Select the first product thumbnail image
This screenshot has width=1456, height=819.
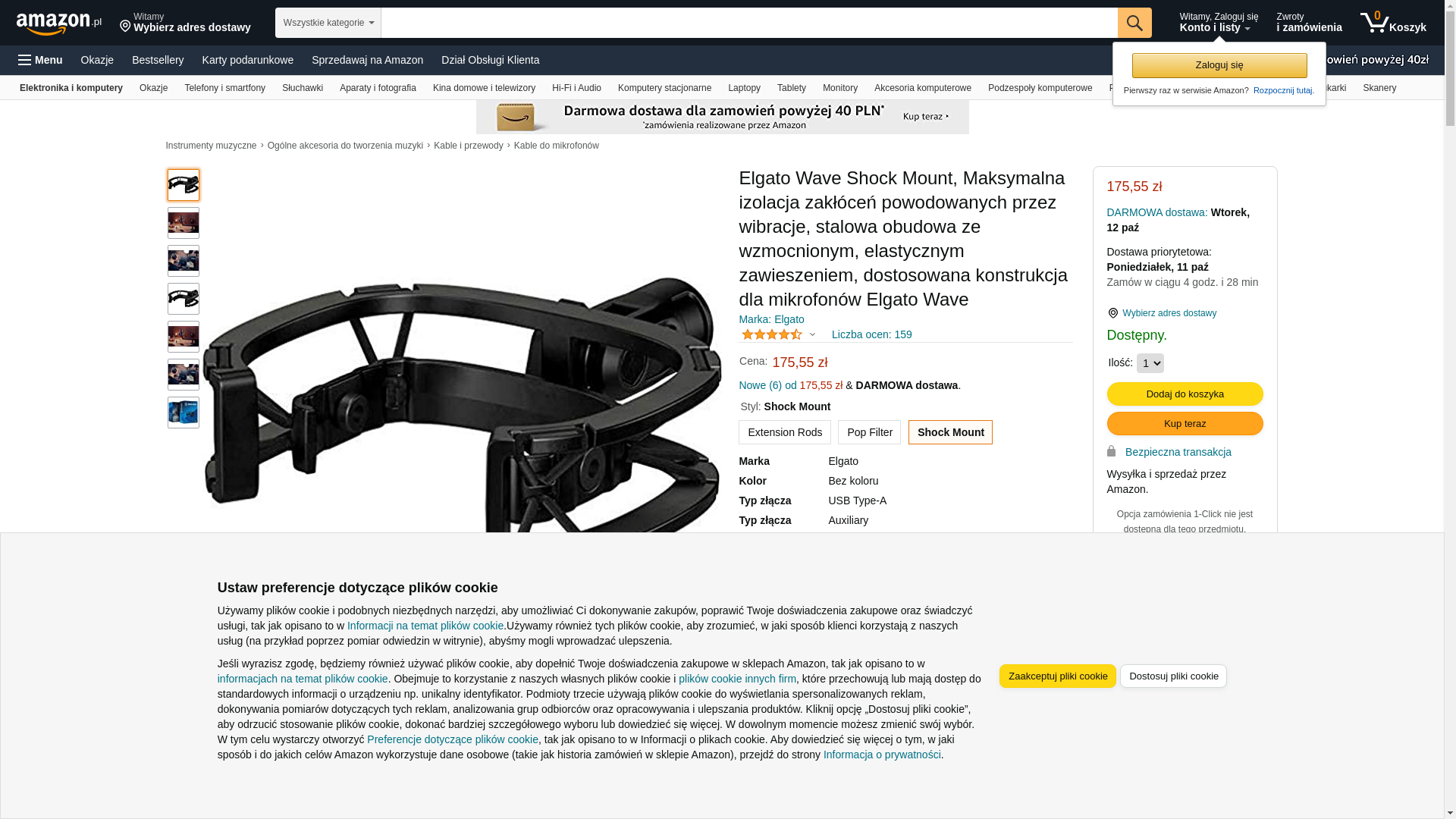coord(184,185)
